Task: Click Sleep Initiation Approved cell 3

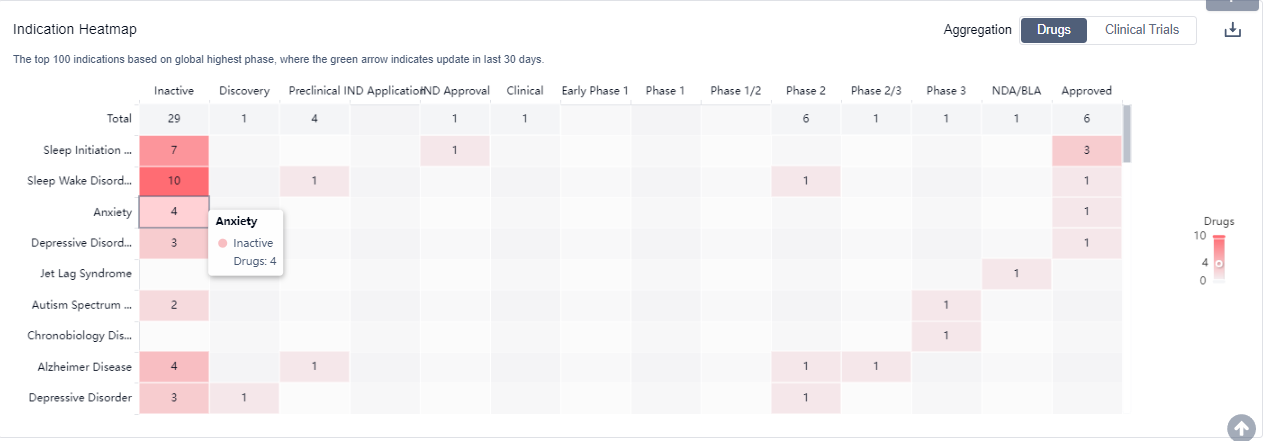Action: tap(1086, 150)
